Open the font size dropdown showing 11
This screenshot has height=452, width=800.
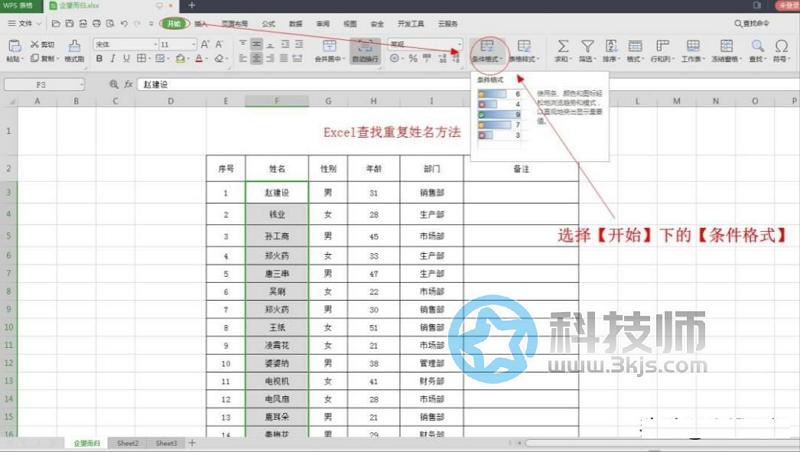(193, 44)
